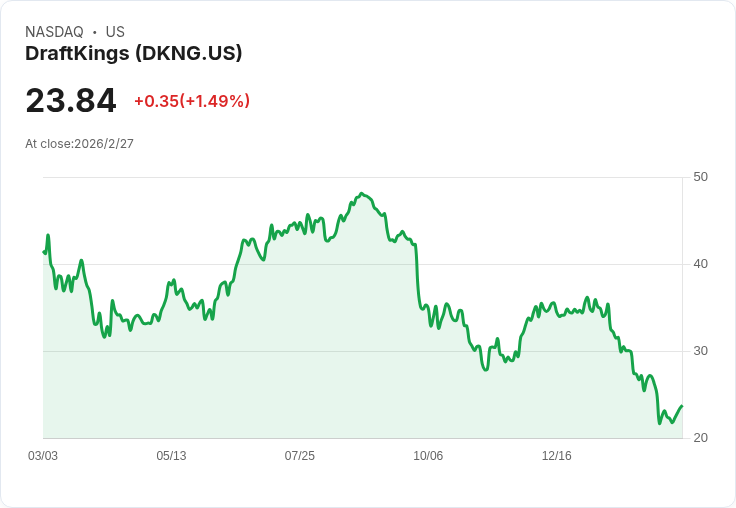Click the 10/06 date axis label
The image size is (736, 508).
click(428, 456)
